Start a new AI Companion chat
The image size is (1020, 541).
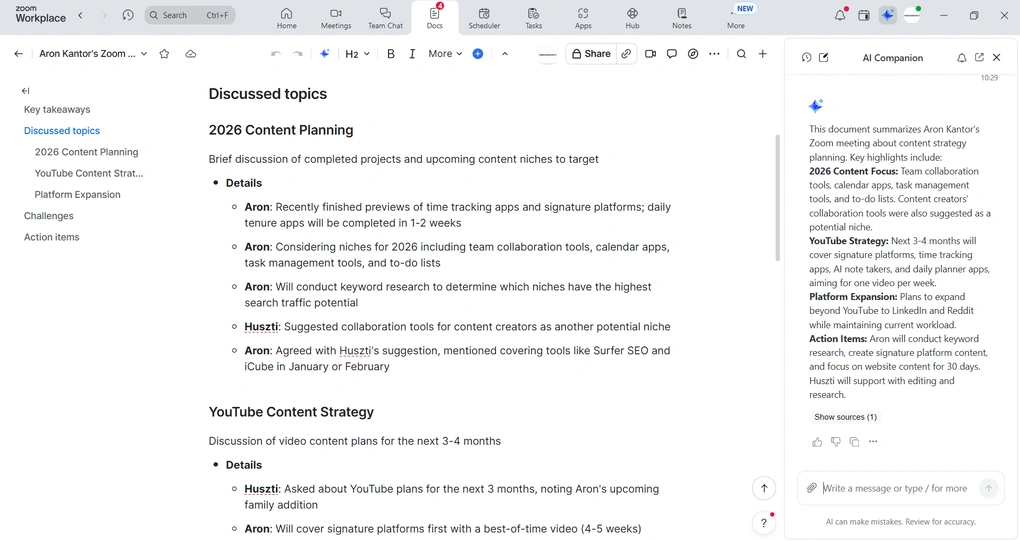pyautogui.click(x=824, y=57)
